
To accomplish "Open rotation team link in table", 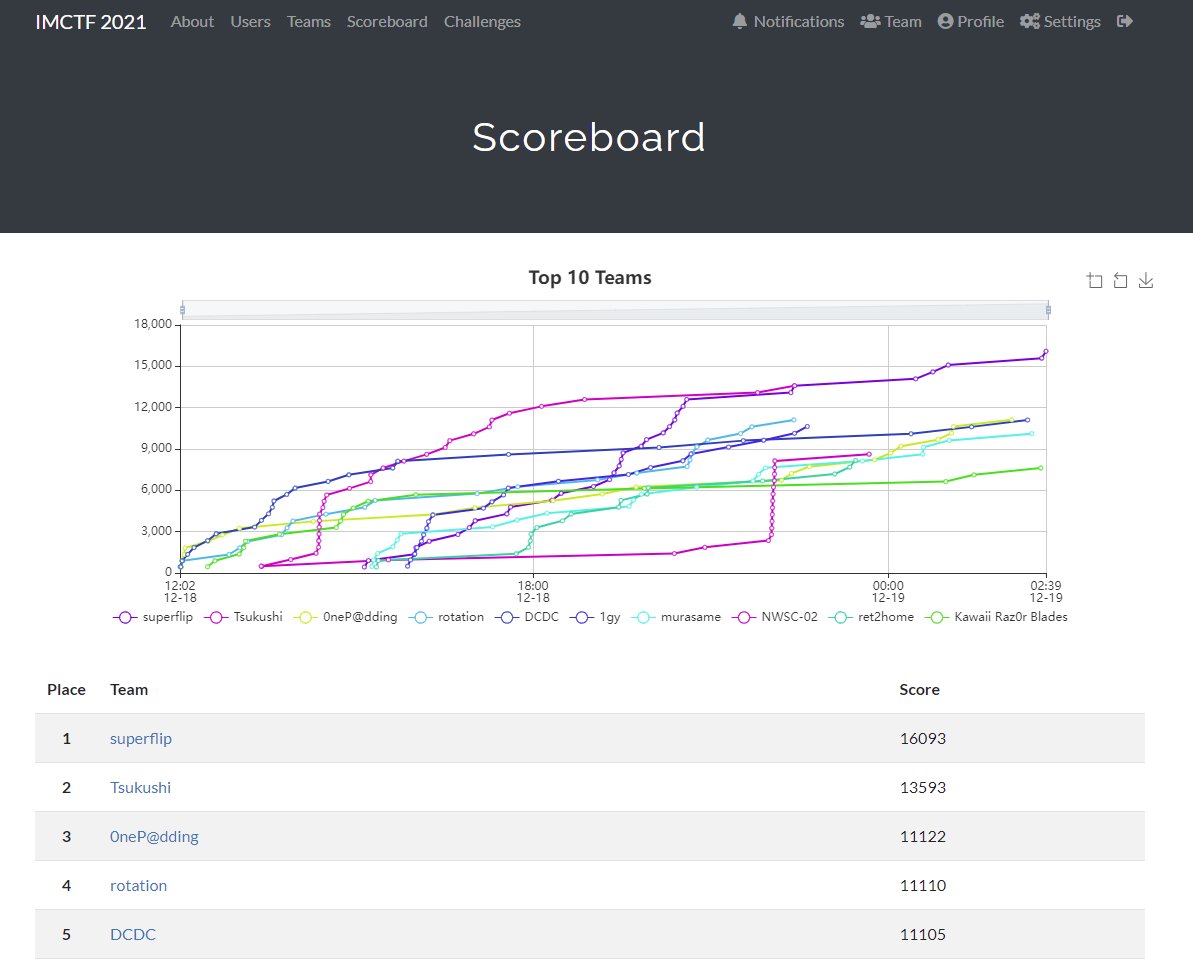I will pos(138,885).
